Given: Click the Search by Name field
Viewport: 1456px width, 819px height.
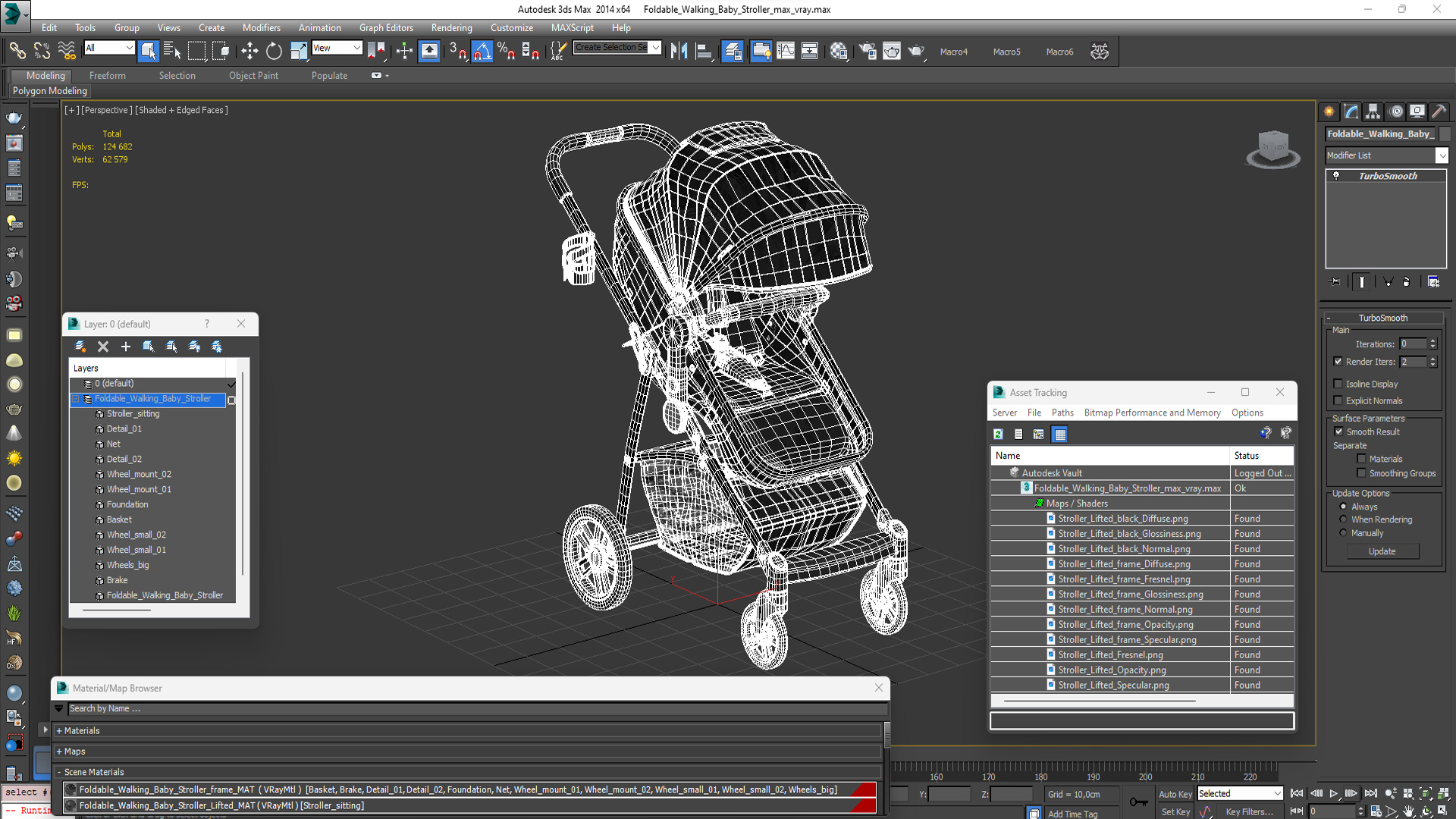Looking at the screenshot, I should point(476,709).
